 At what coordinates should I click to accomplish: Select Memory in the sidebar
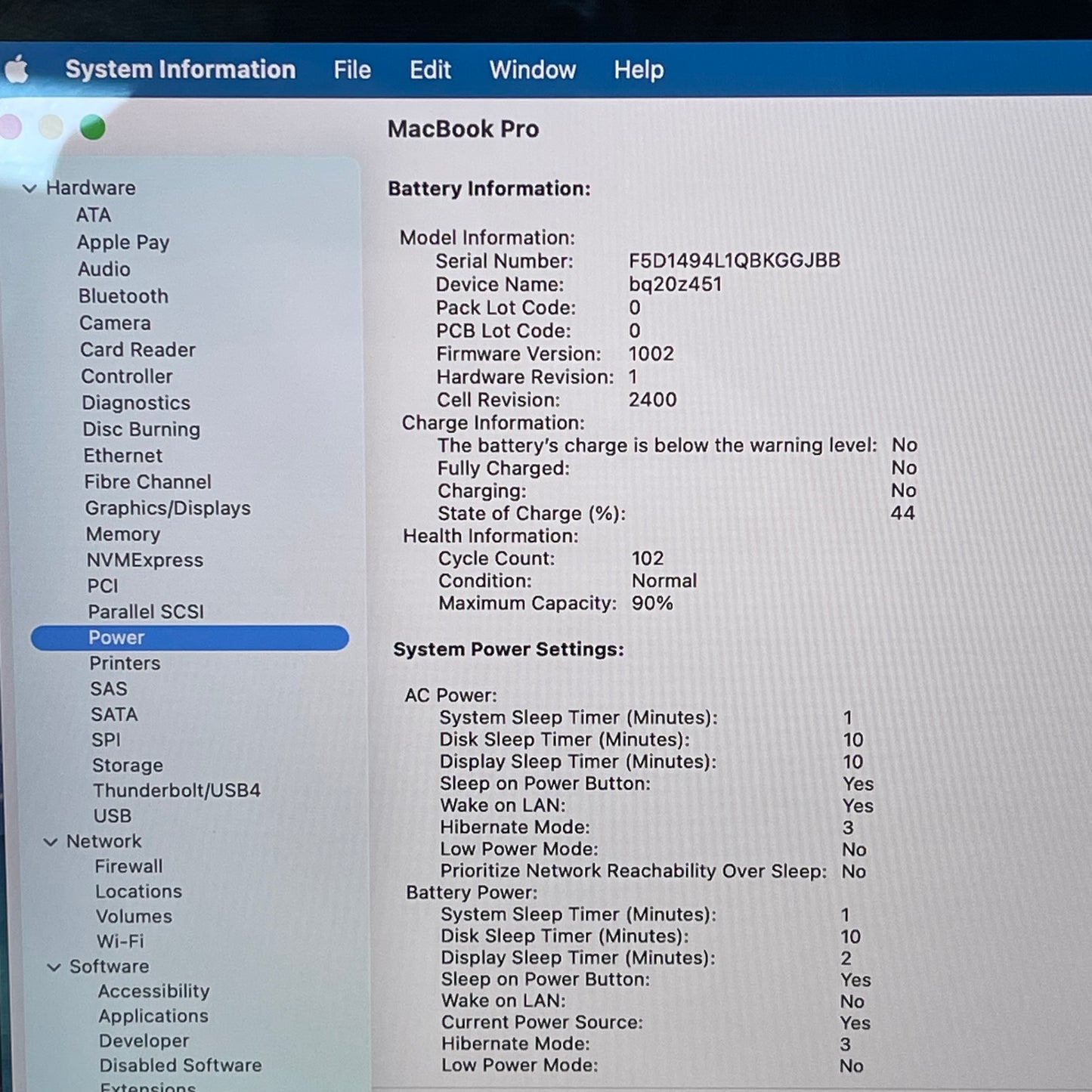click(x=123, y=534)
